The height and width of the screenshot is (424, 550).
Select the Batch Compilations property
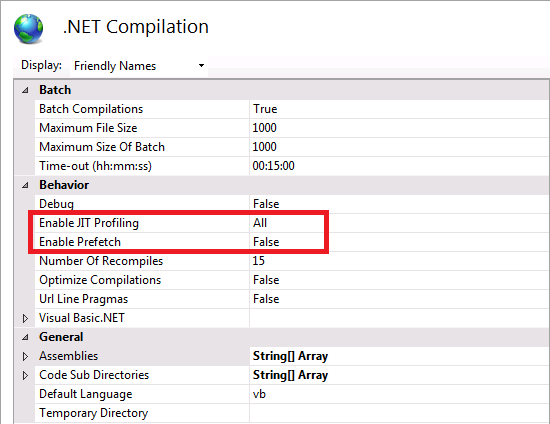coord(91,109)
